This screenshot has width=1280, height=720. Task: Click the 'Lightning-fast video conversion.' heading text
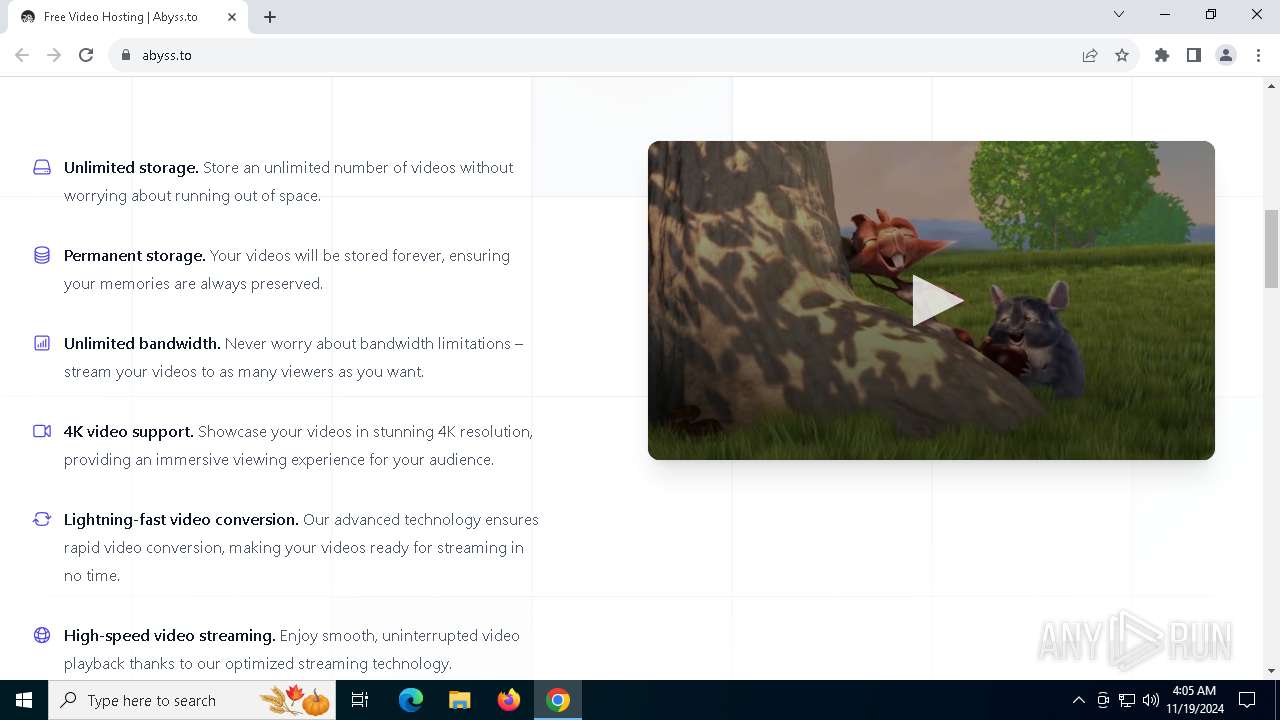pos(181,519)
